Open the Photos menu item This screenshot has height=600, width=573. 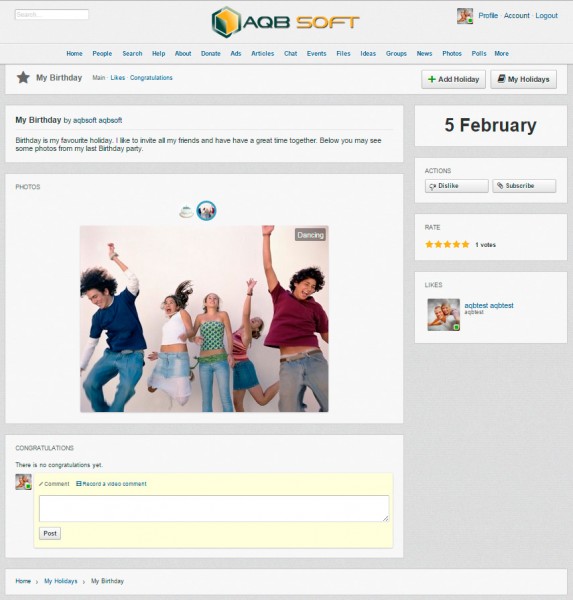[x=452, y=54]
